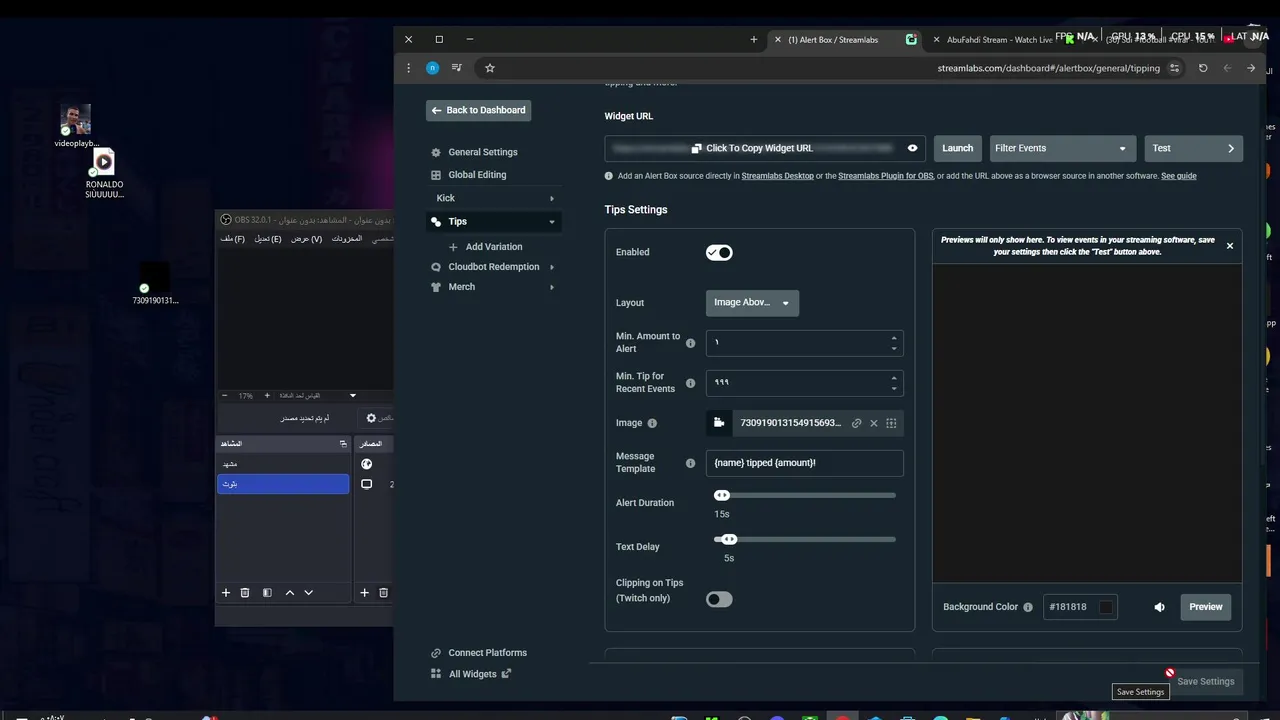Viewport: 1280px width, 720px height.
Task: Open the Streamlabs Desktop link
Action: point(778,176)
